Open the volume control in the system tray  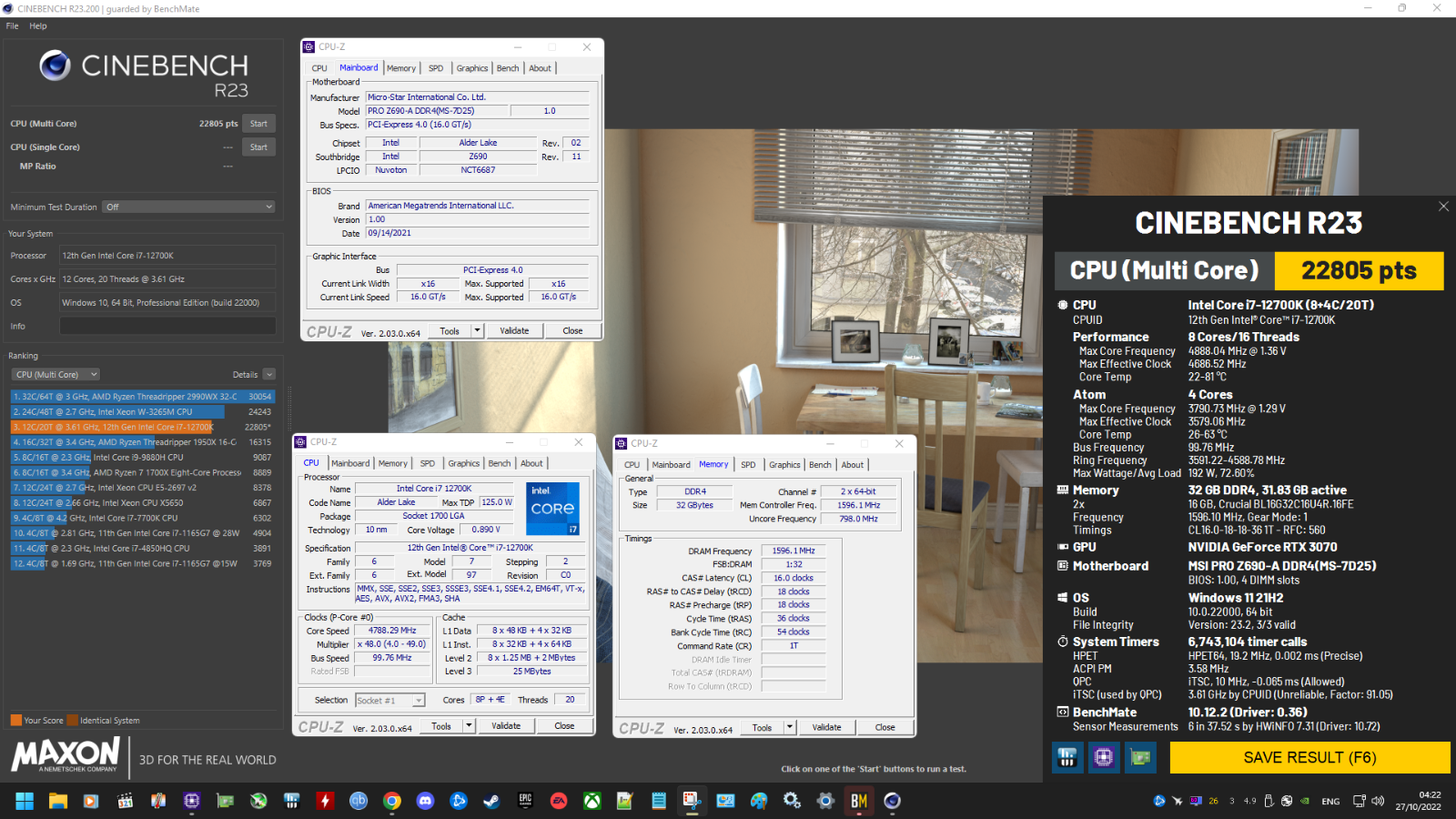1378,801
